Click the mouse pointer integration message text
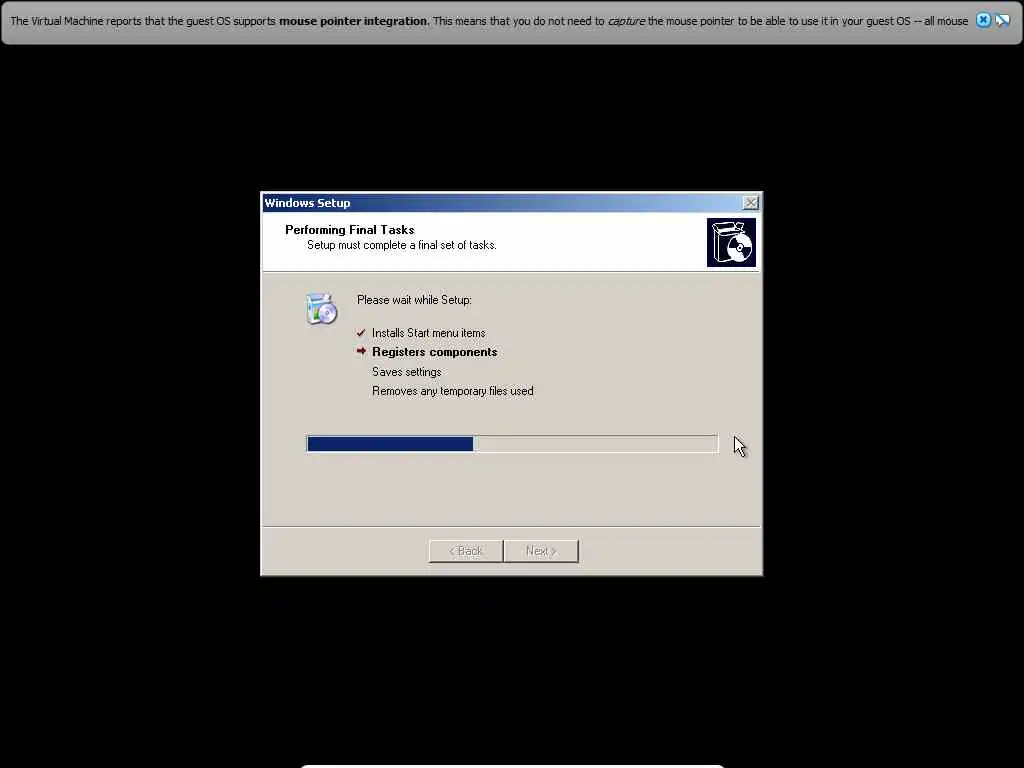 pyautogui.click(x=489, y=21)
